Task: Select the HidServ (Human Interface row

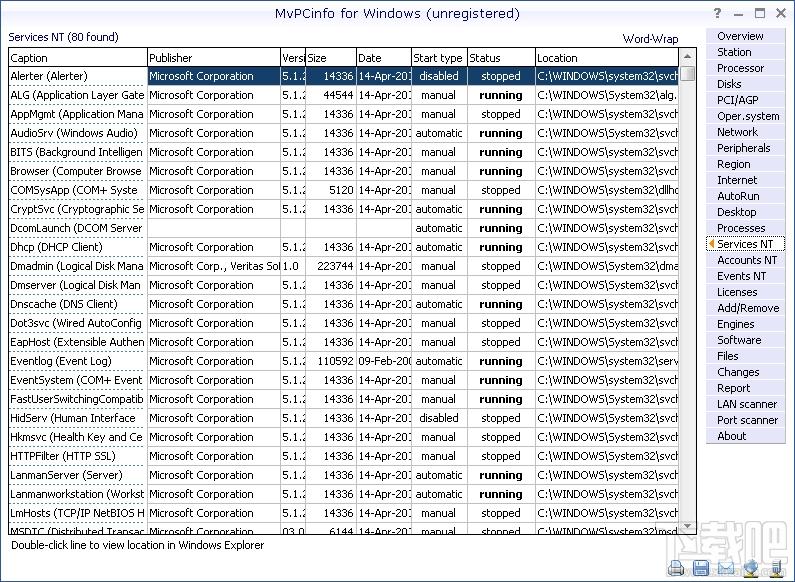Action: click(x=344, y=418)
